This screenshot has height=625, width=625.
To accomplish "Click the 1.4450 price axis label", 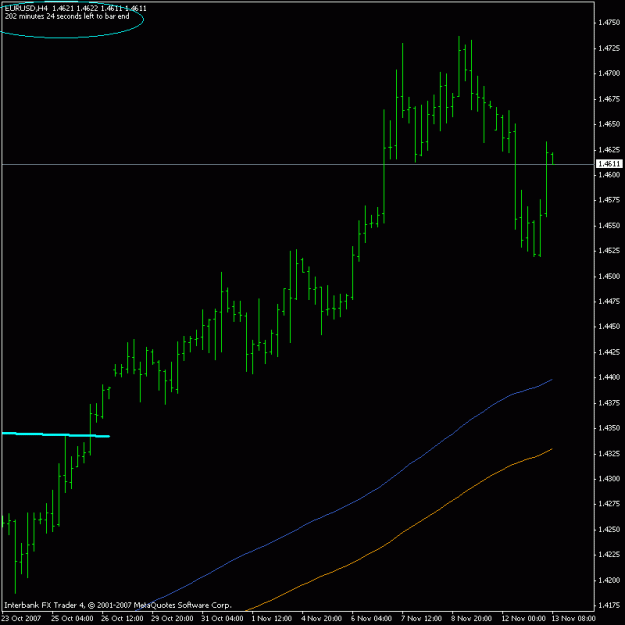I will pos(609,327).
